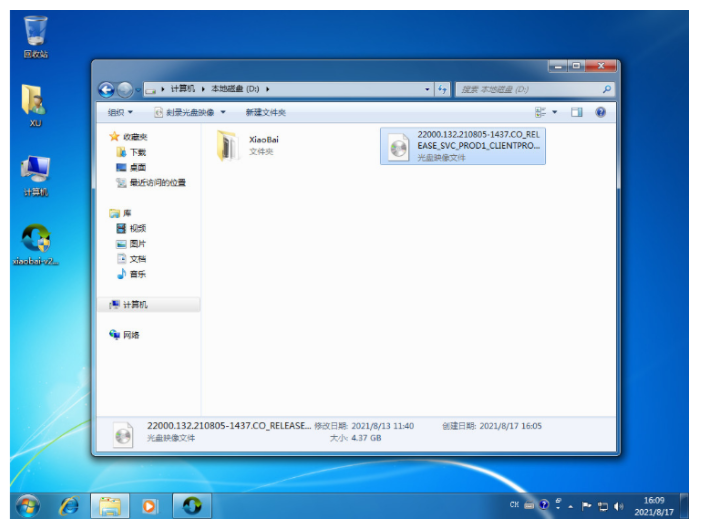Viewport: 701px width, 523px height.
Task: Click the drive icon in the address bar
Action: 151,90
